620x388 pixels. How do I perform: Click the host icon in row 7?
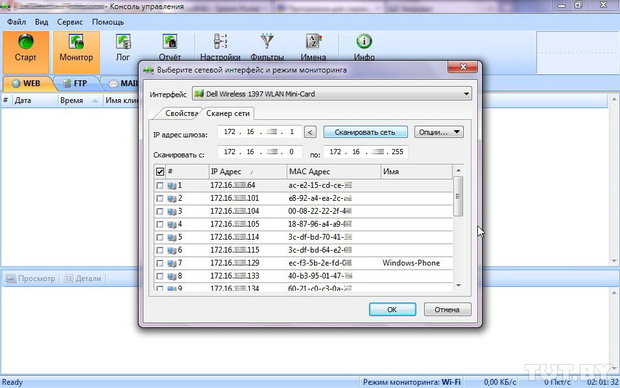172,263
